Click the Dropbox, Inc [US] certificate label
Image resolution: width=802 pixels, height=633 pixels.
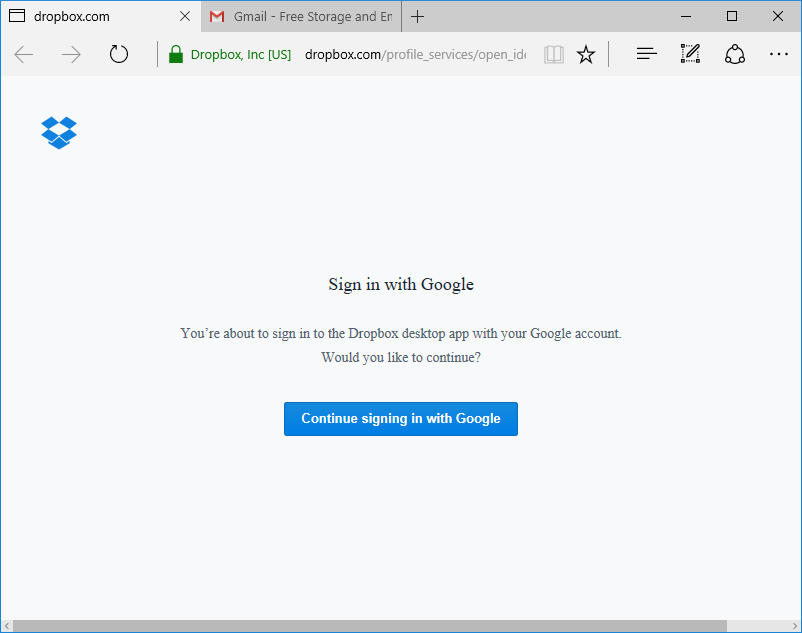240,54
